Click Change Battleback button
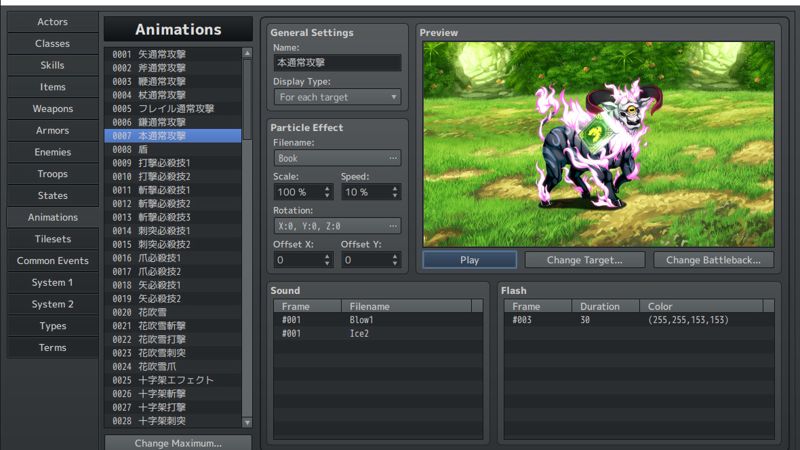 [x=713, y=260]
